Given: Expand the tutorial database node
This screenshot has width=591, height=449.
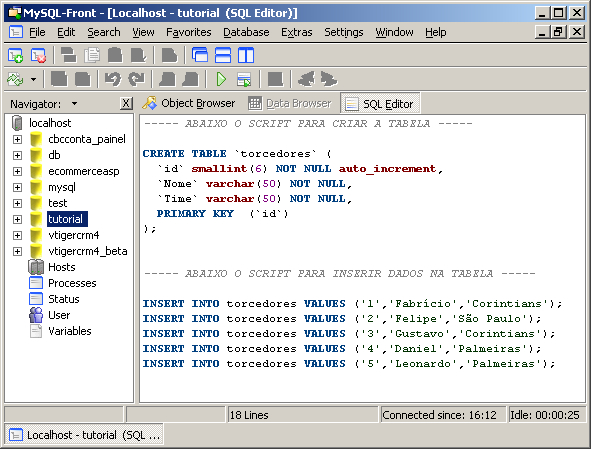Looking at the screenshot, I should [17, 219].
